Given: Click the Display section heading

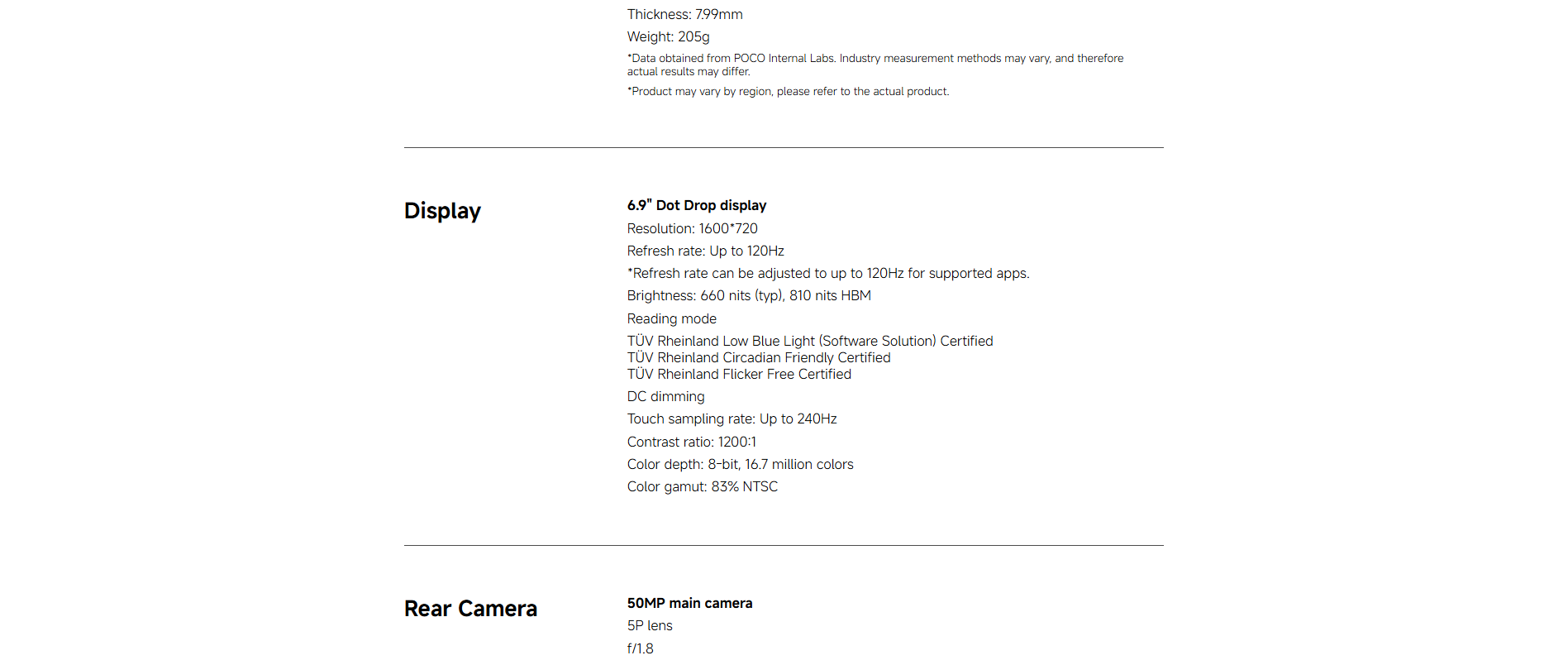Looking at the screenshot, I should [442, 211].
